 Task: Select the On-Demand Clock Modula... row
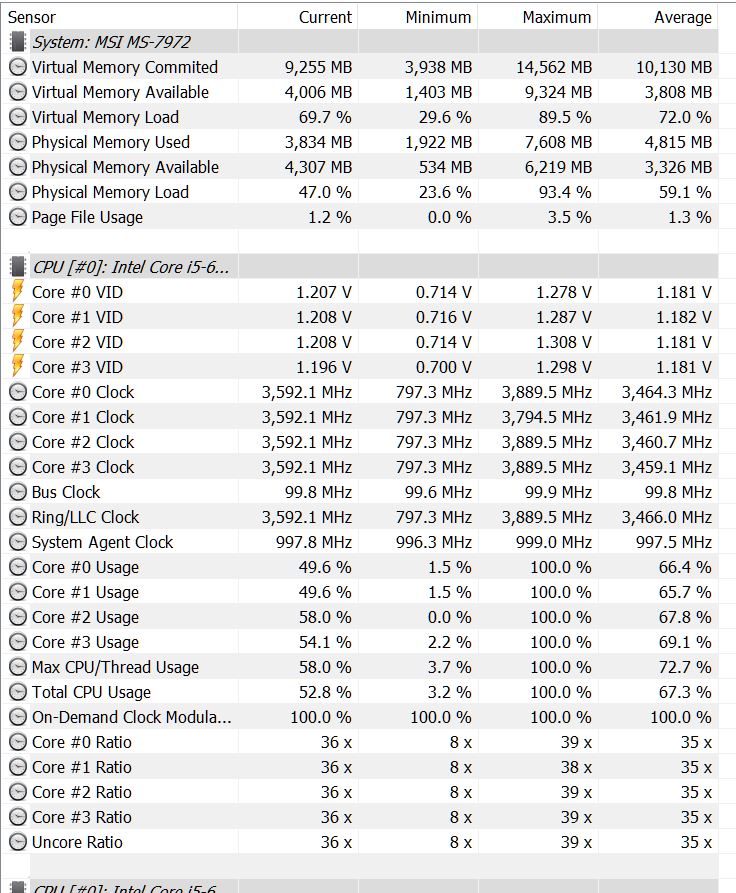pos(360,717)
